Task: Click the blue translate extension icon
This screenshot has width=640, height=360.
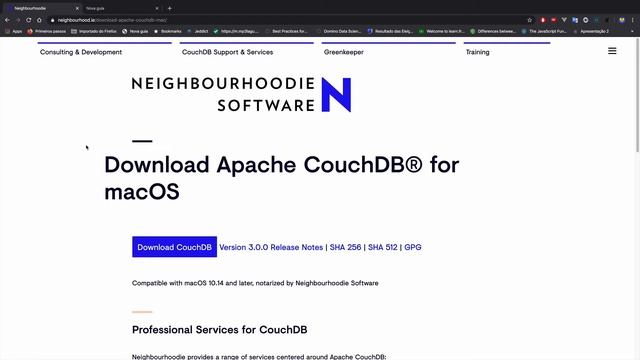Action: click(x=575, y=20)
